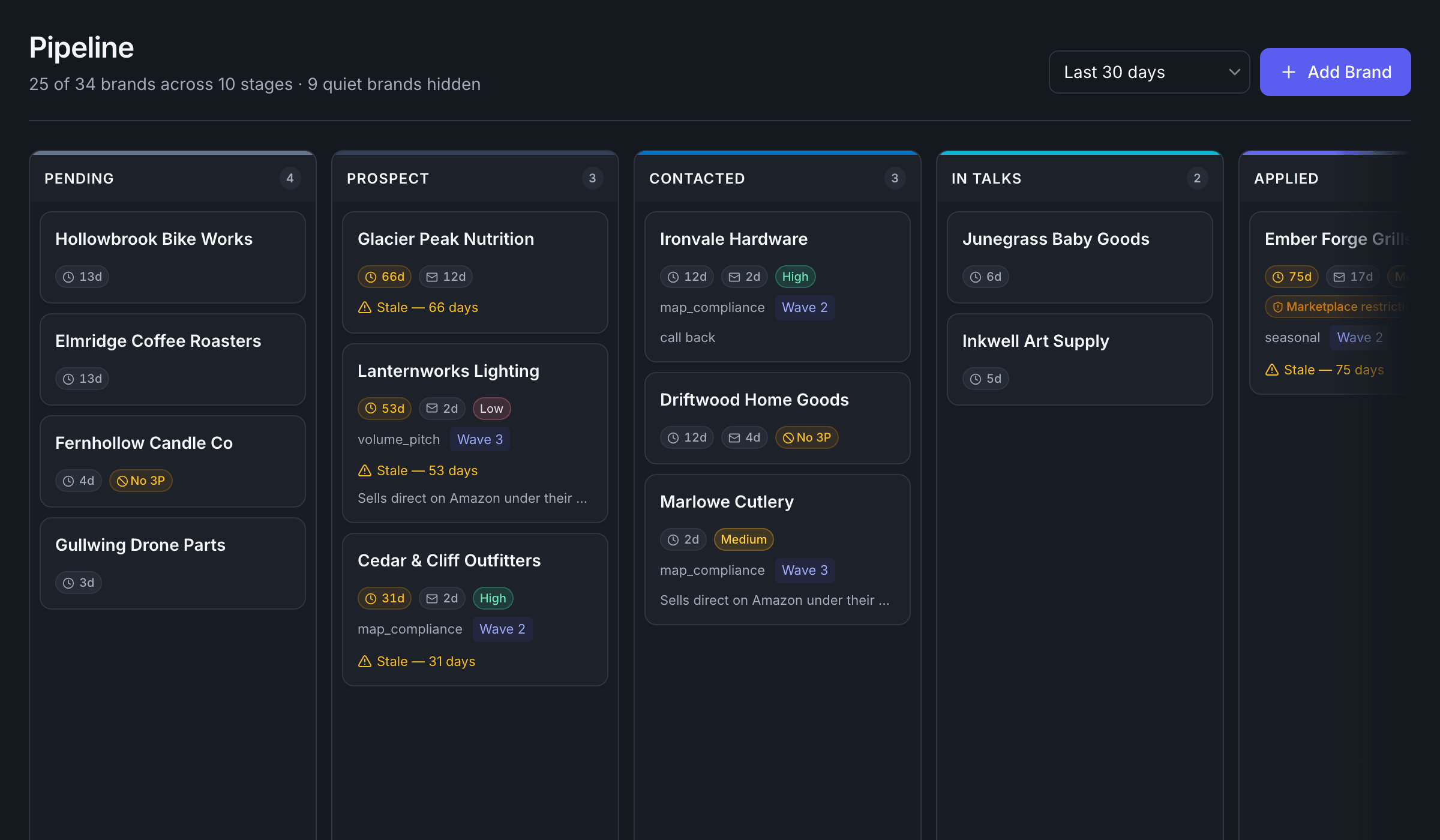Image resolution: width=1440 pixels, height=840 pixels.
Task: Click the In Talks count badge showing 2
Action: [x=1197, y=178]
